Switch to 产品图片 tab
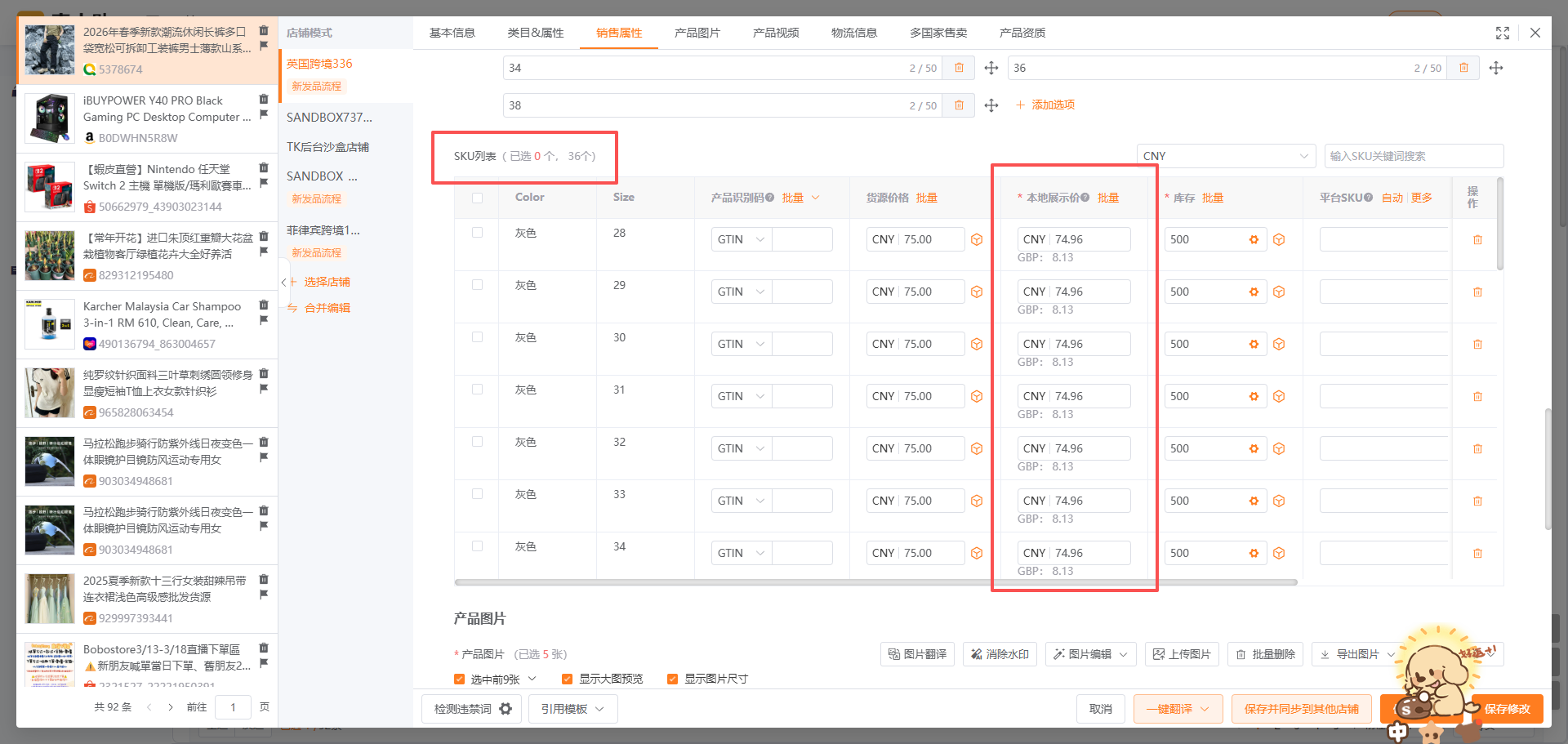This screenshot has width=1568, height=744. click(697, 33)
